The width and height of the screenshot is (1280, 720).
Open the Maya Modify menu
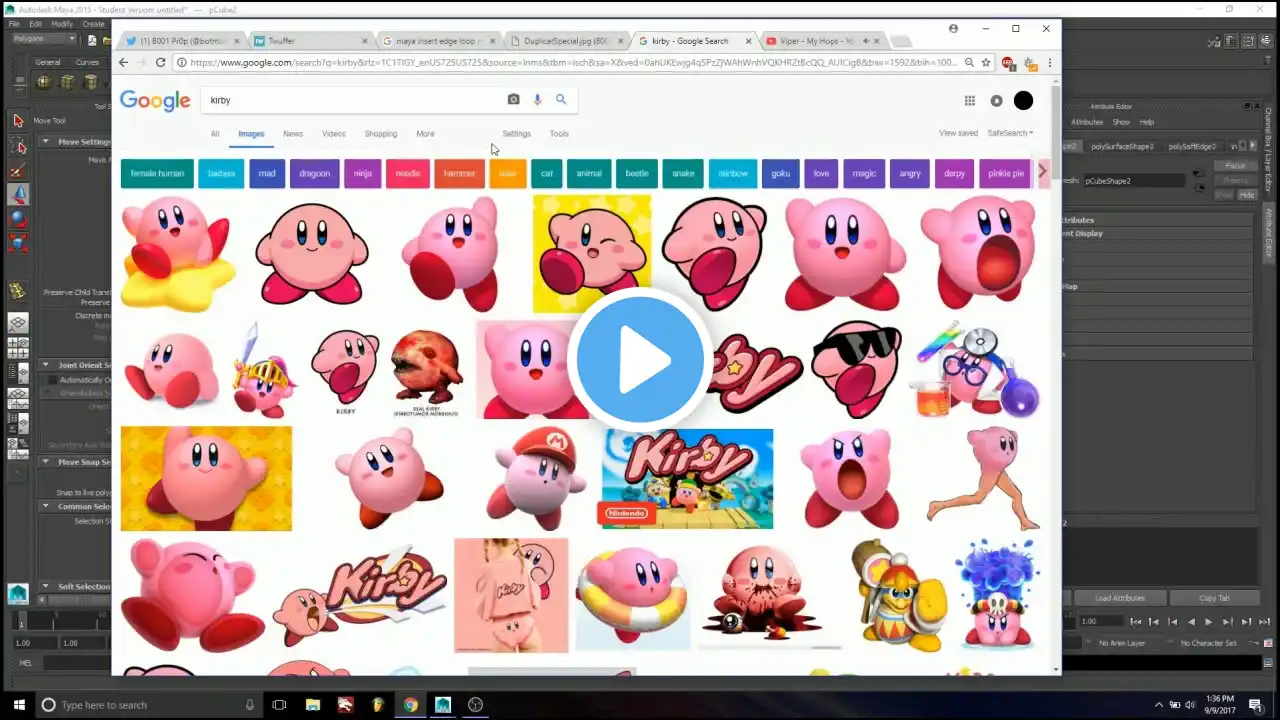pos(62,24)
